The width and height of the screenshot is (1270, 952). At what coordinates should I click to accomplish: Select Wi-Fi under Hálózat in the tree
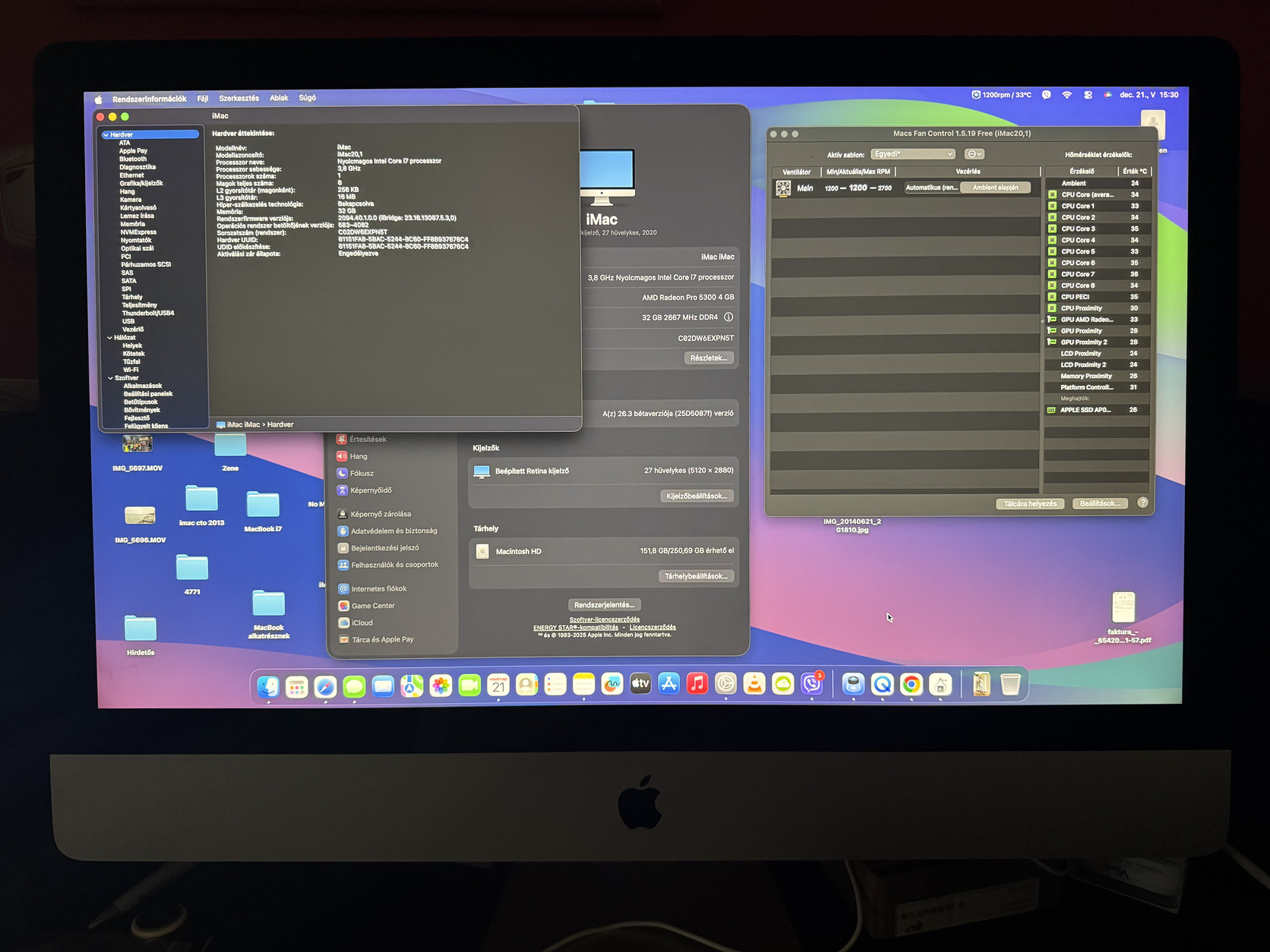pyautogui.click(x=131, y=370)
